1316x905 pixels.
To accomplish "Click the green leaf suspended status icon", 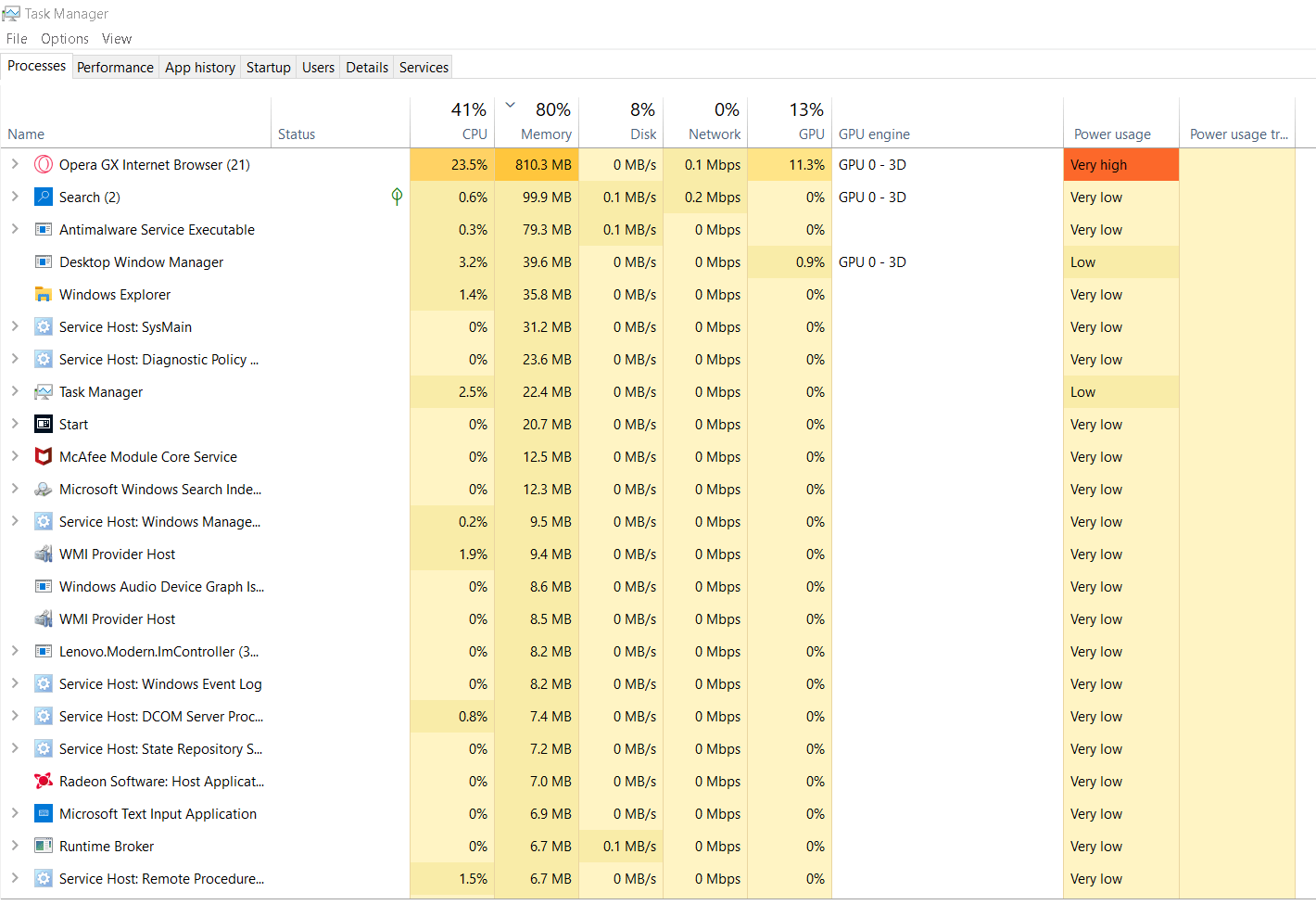I will pos(397,197).
